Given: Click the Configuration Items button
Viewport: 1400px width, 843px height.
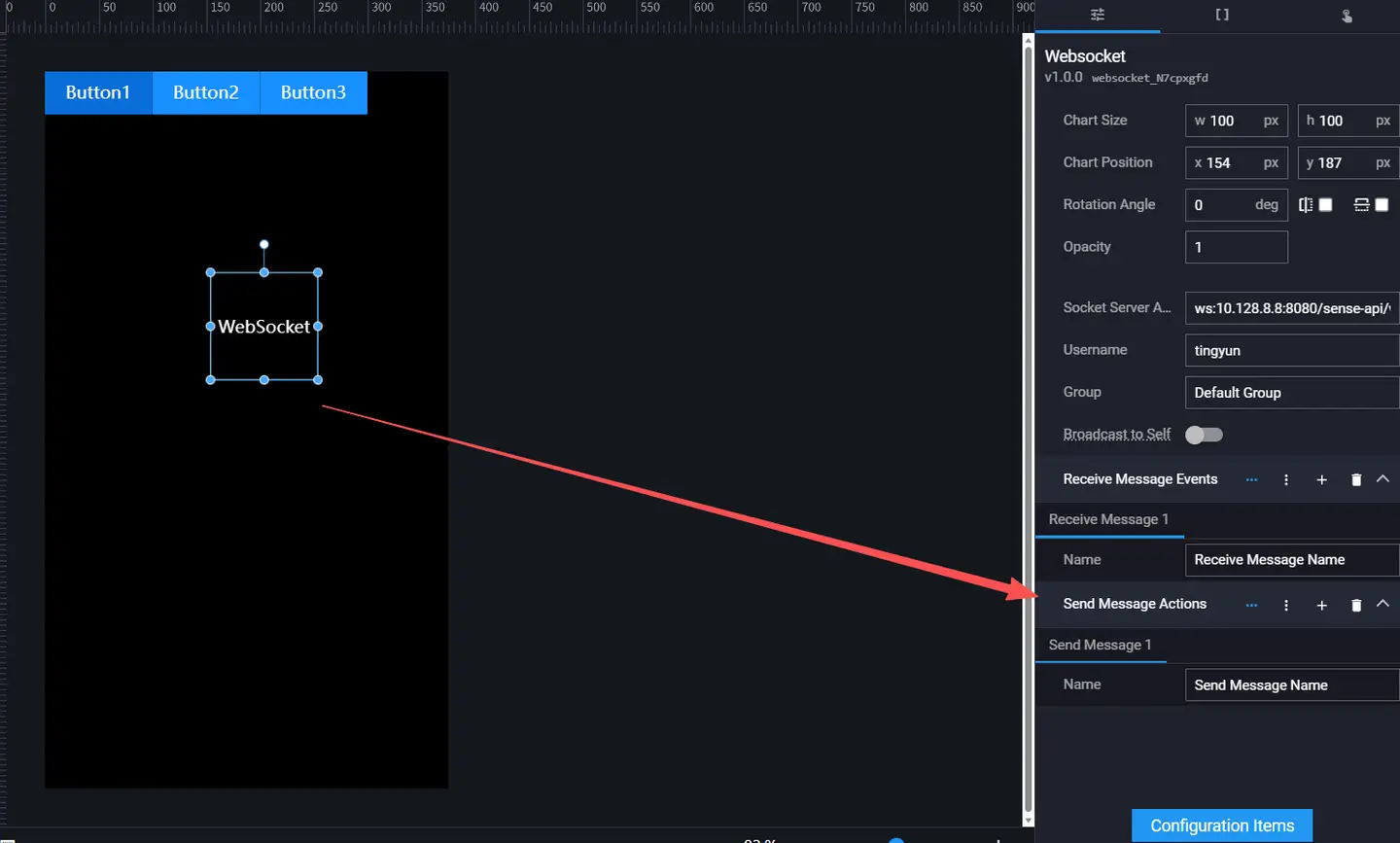Looking at the screenshot, I should [x=1222, y=825].
